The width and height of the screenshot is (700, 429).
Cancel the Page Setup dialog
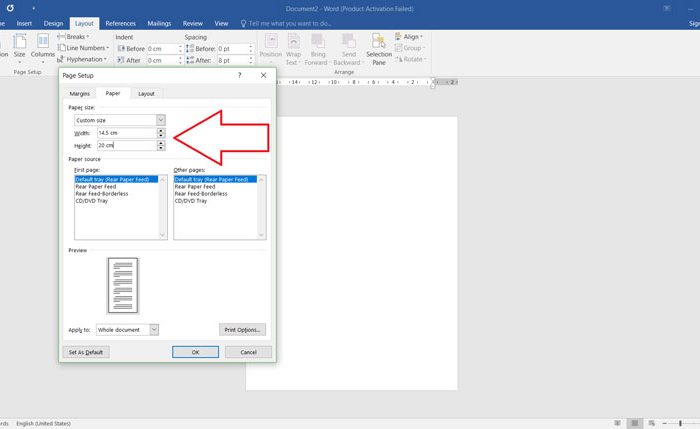pyautogui.click(x=248, y=352)
